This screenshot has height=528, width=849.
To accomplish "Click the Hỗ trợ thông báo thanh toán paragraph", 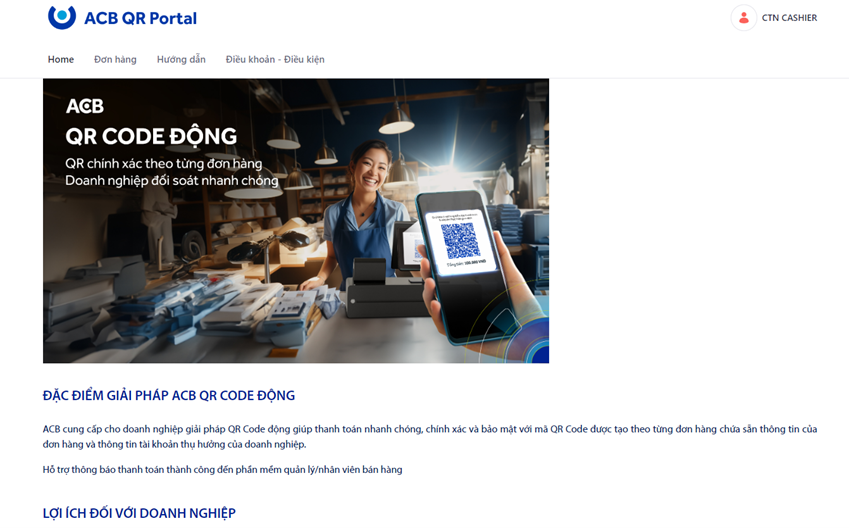I will [223, 470].
